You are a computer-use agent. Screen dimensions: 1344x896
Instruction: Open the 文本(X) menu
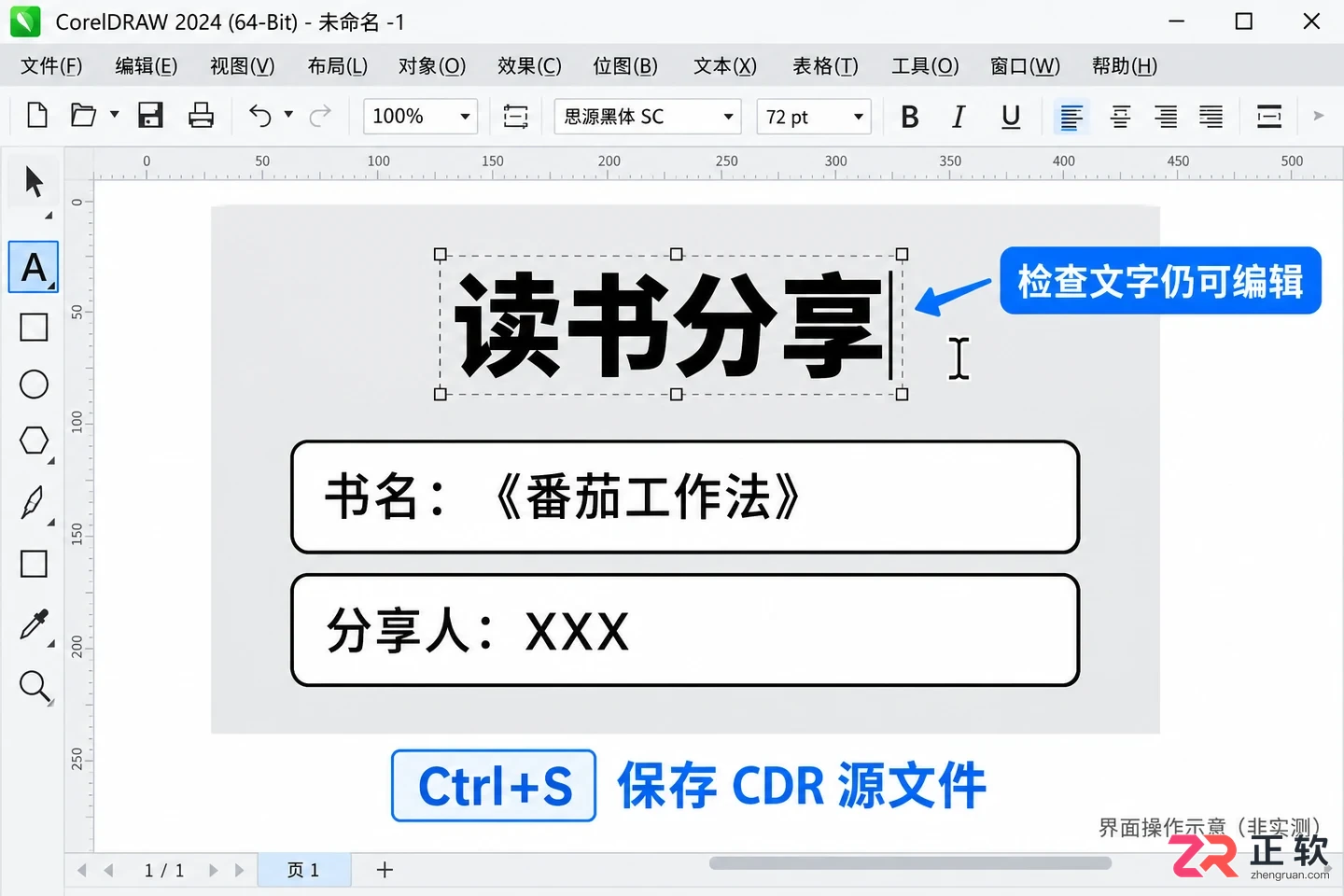[x=725, y=66]
